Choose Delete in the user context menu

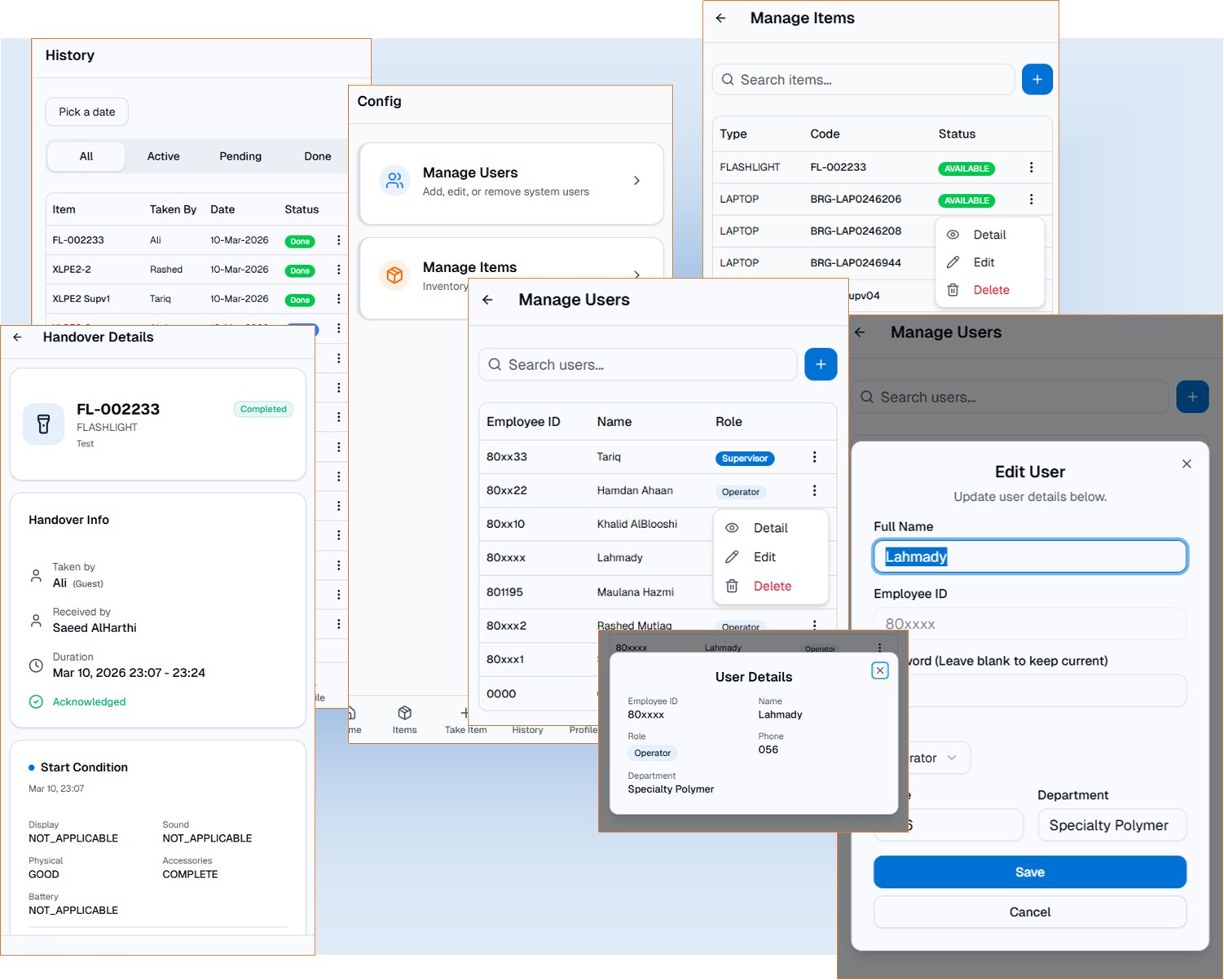pyautogui.click(x=771, y=586)
